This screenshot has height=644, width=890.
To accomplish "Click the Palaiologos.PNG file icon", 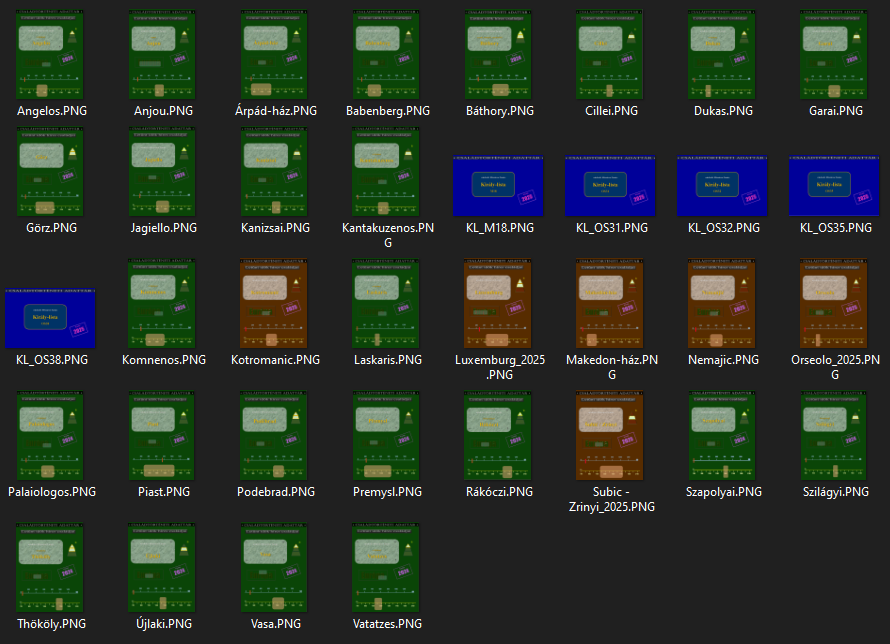I will point(51,435).
